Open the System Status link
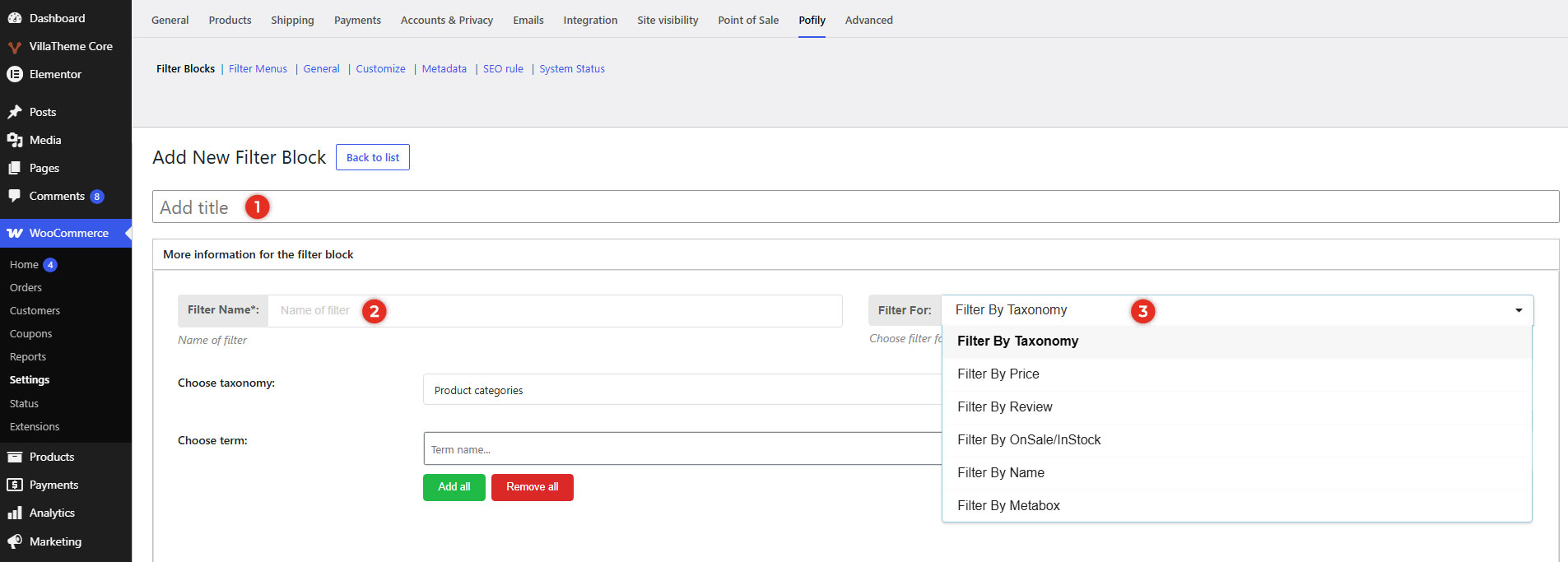Screen dimensions: 1568x562 click(572, 68)
